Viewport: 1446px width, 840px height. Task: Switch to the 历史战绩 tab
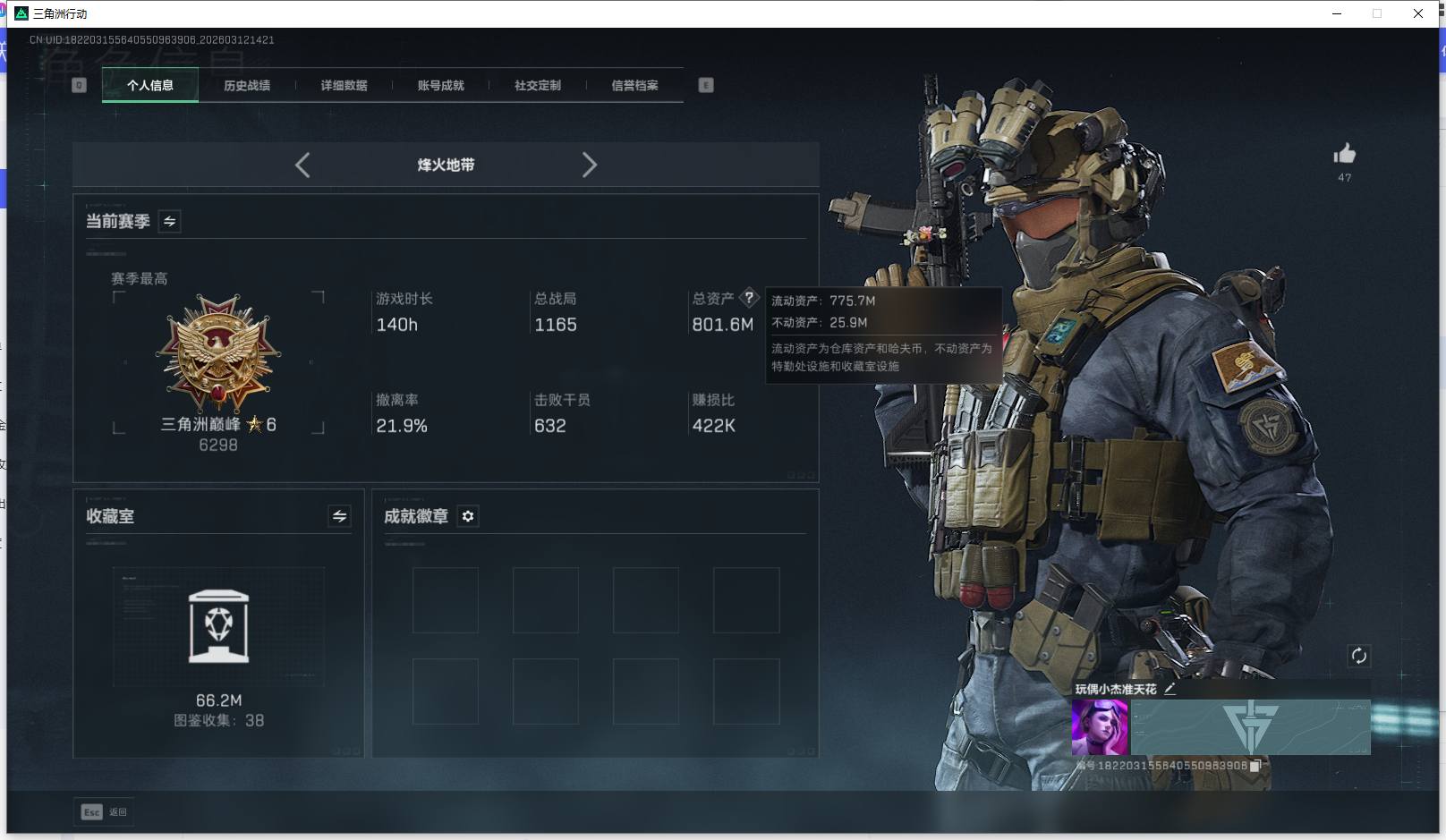248,85
